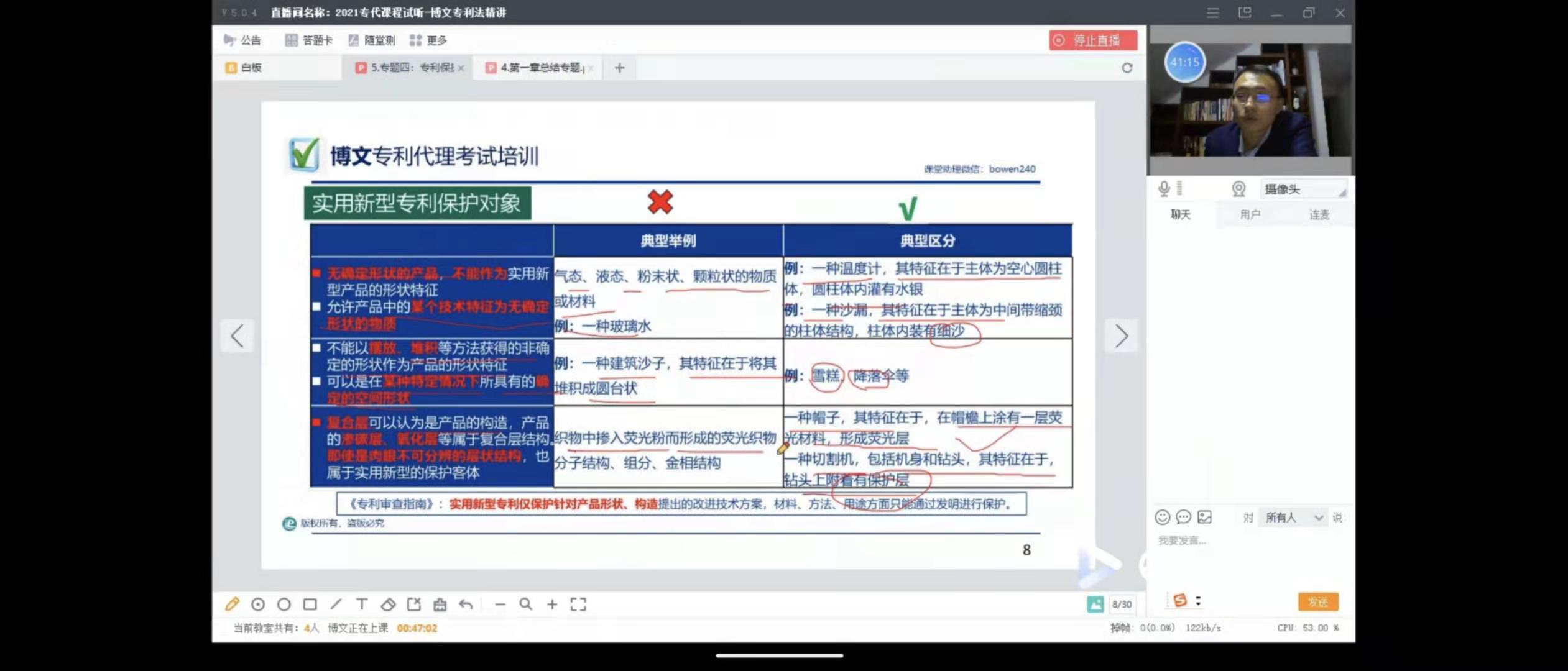
Task: Click the orange 发送 send button
Action: [1317, 601]
